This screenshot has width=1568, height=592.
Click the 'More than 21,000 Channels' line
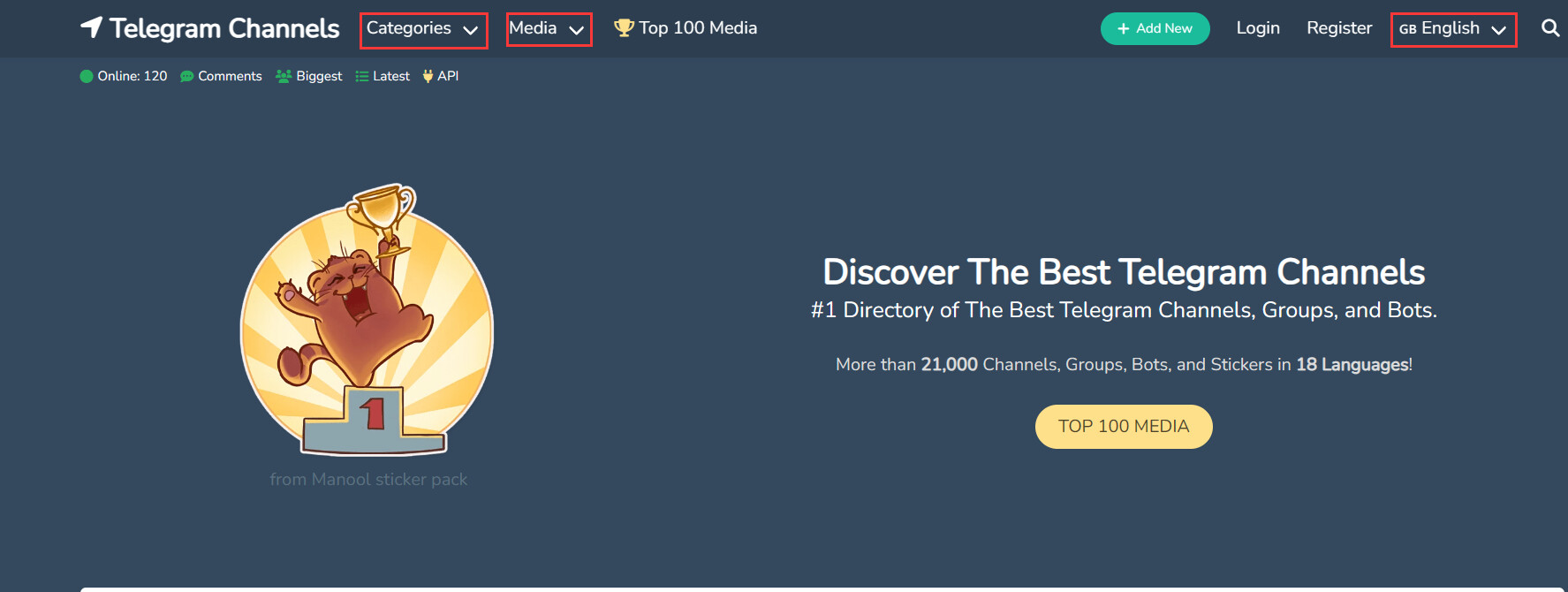[x=1124, y=365]
